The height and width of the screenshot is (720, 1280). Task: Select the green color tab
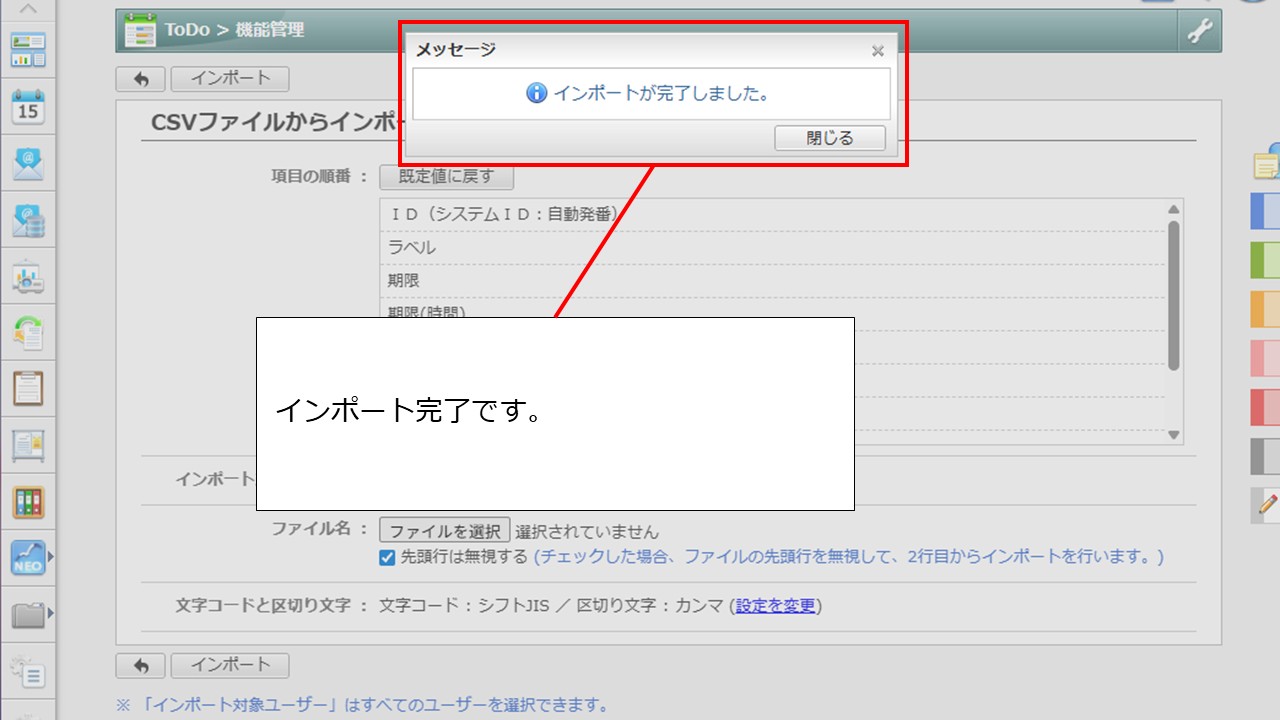click(1266, 260)
